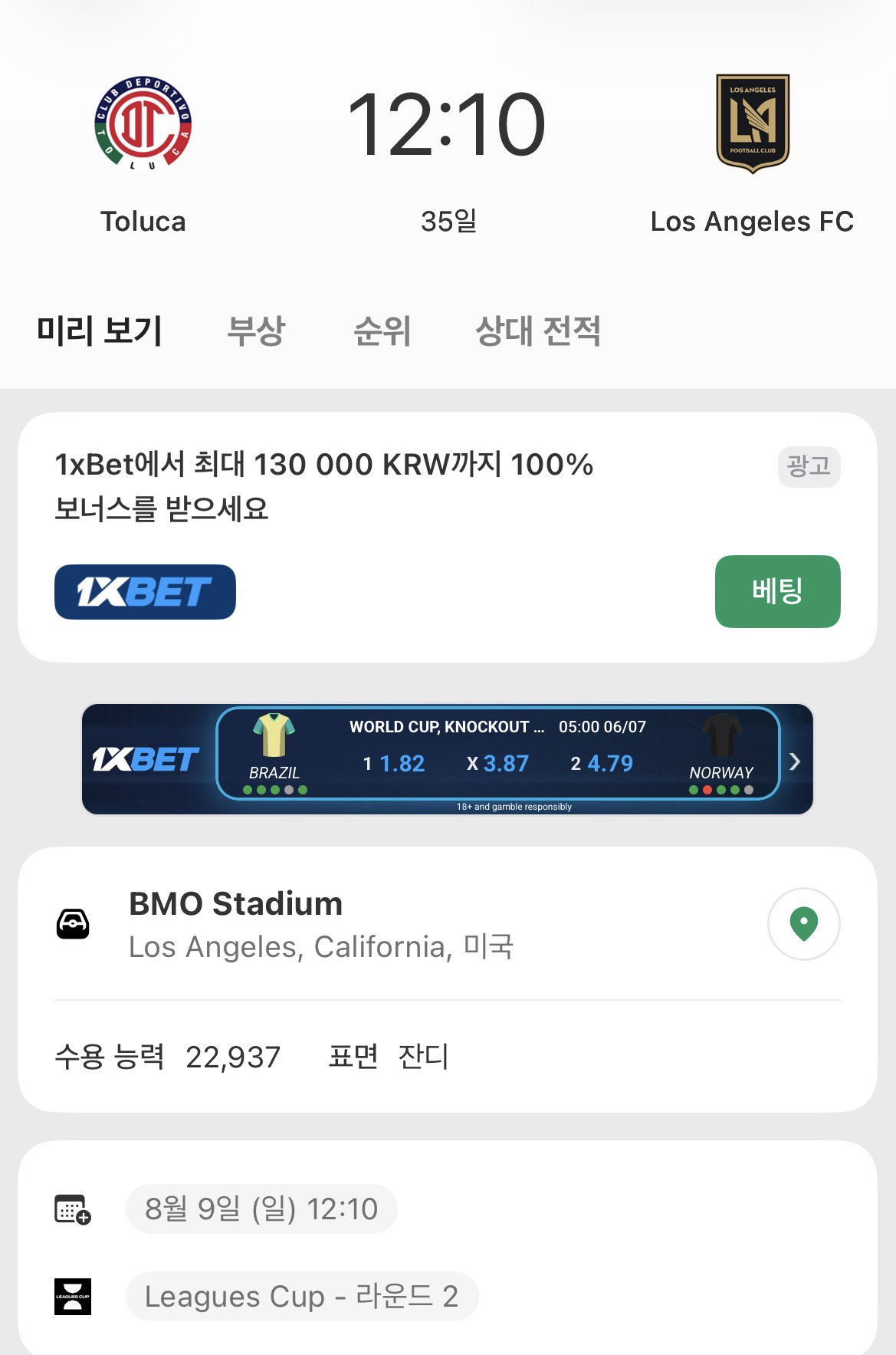The height and width of the screenshot is (1355, 896).
Task: Tap the Norway black jersey icon
Action: click(x=722, y=735)
